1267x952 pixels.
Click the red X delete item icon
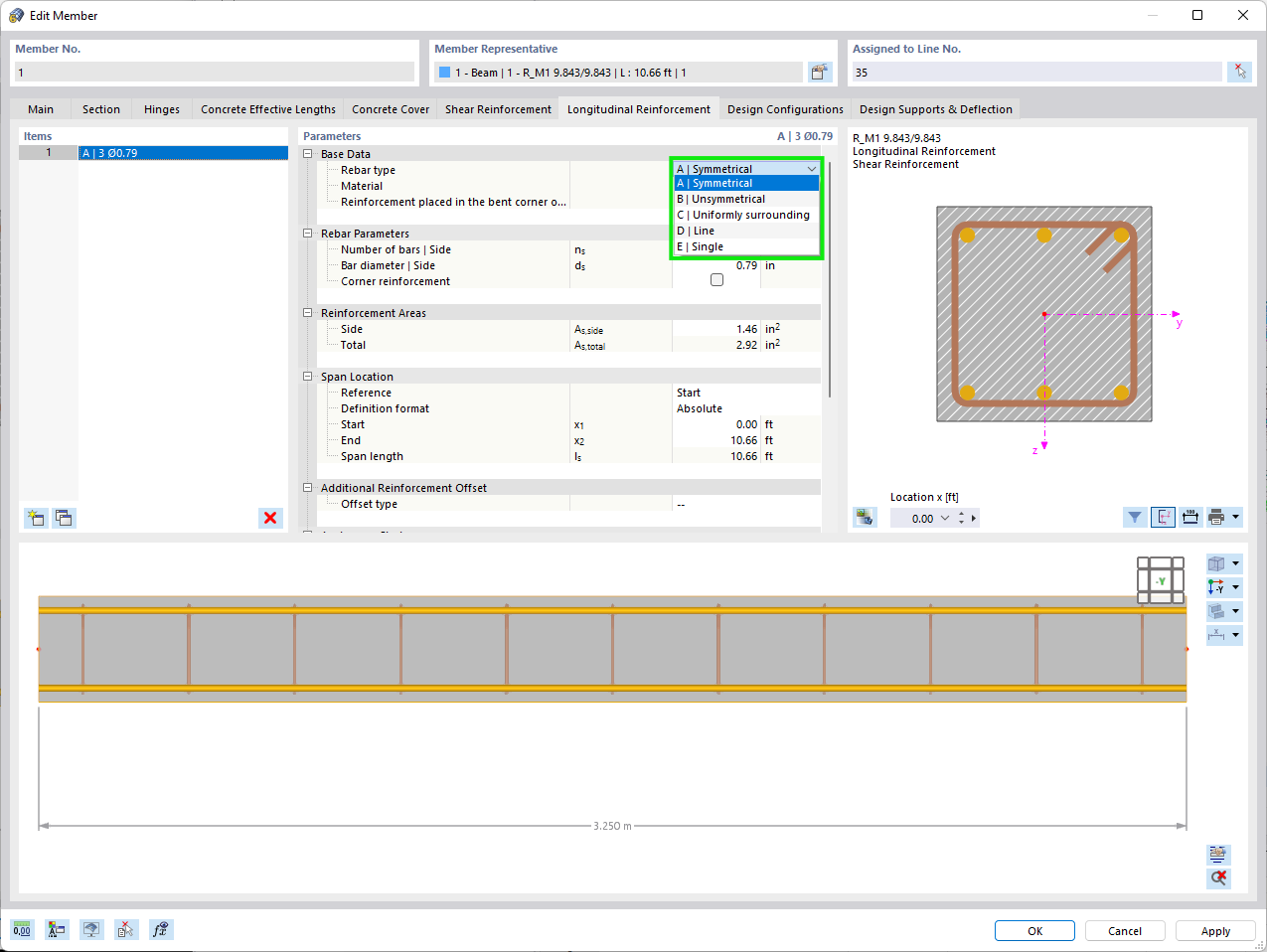coord(270,518)
